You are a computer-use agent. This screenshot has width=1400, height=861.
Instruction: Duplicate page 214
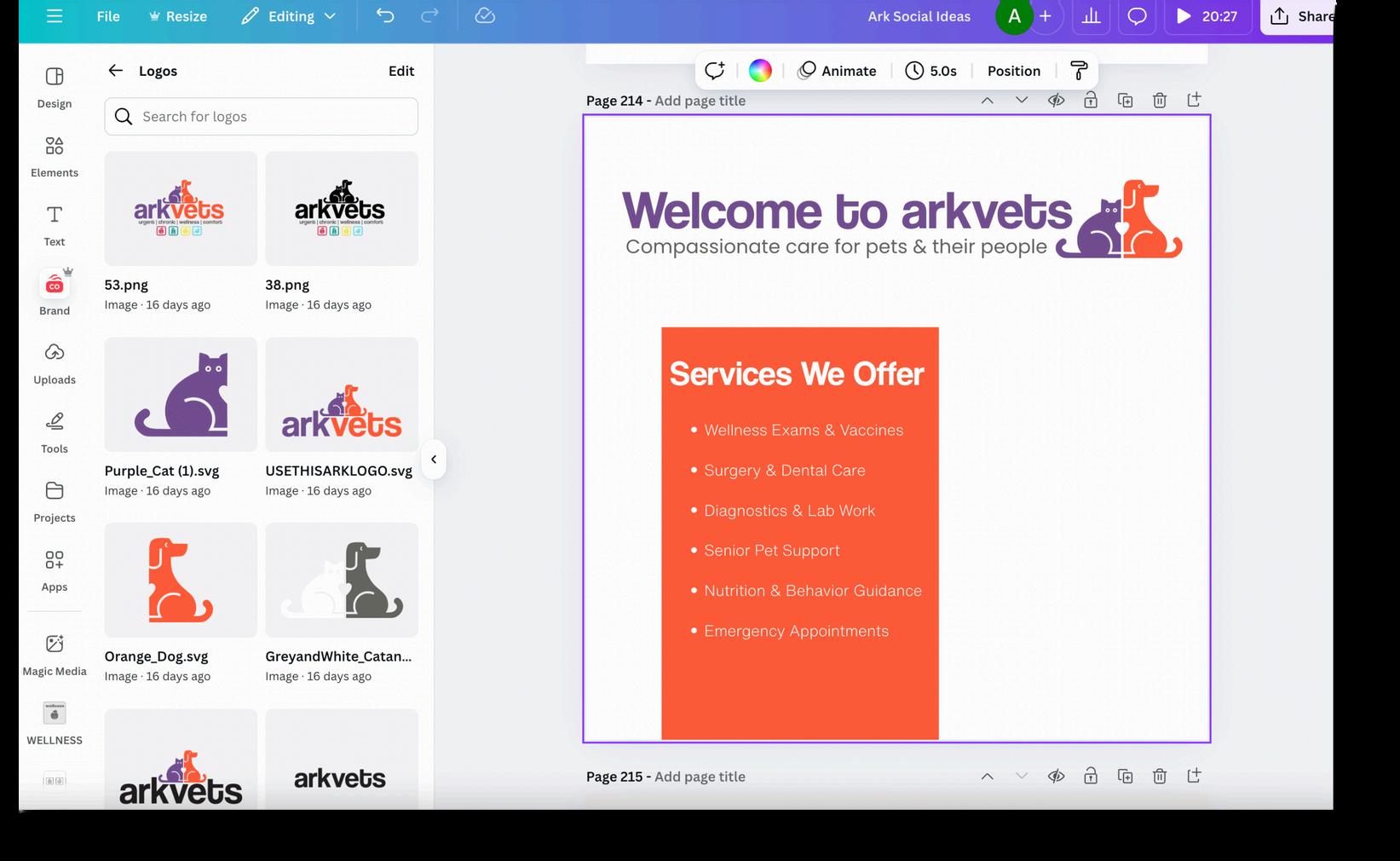coord(1126,101)
